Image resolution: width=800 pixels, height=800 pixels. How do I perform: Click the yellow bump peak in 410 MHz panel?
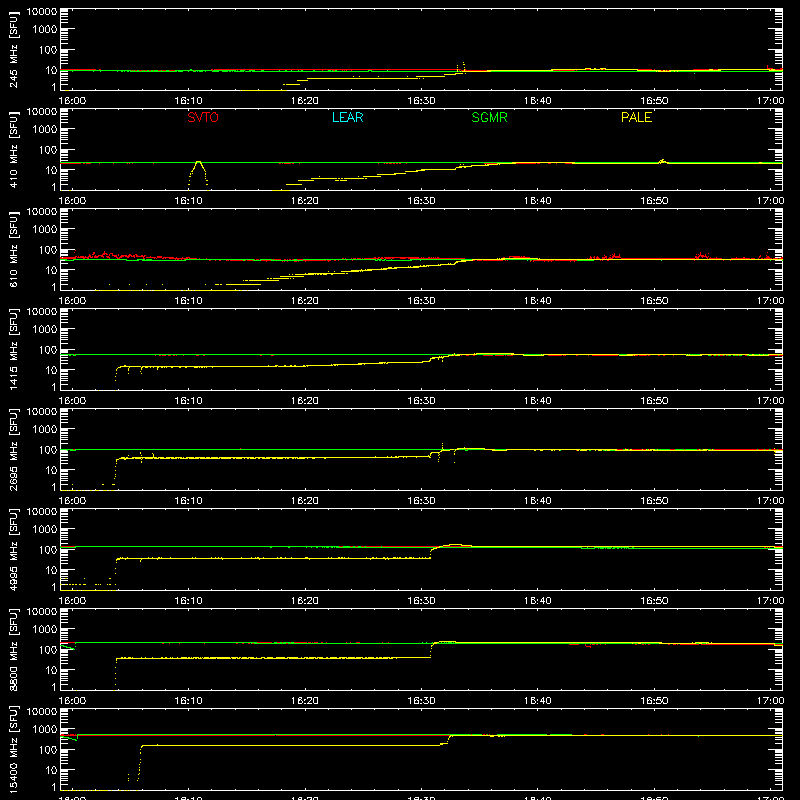pyautogui.click(x=198, y=162)
